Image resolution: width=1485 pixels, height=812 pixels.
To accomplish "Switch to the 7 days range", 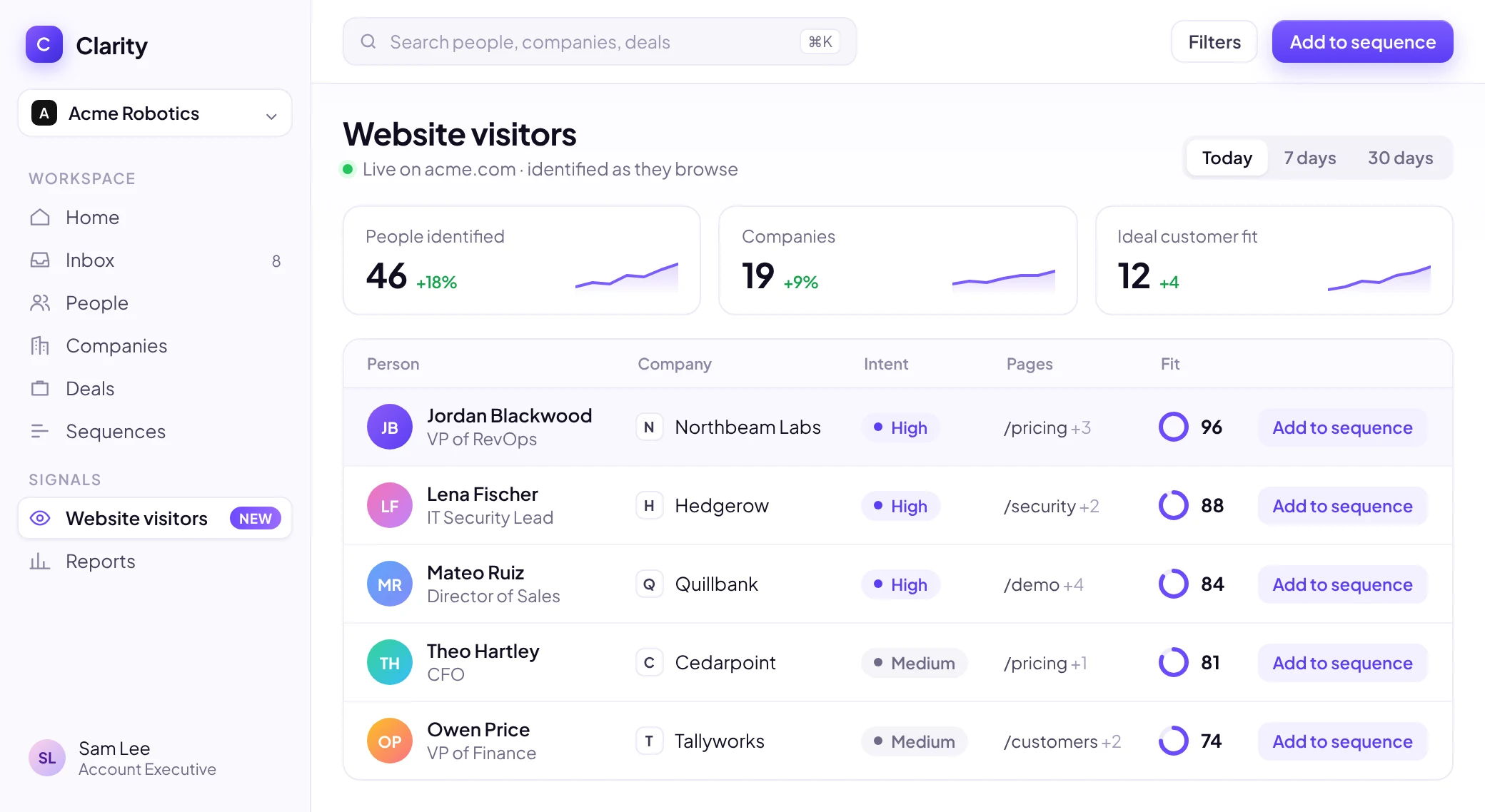I will click(1310, 158).
